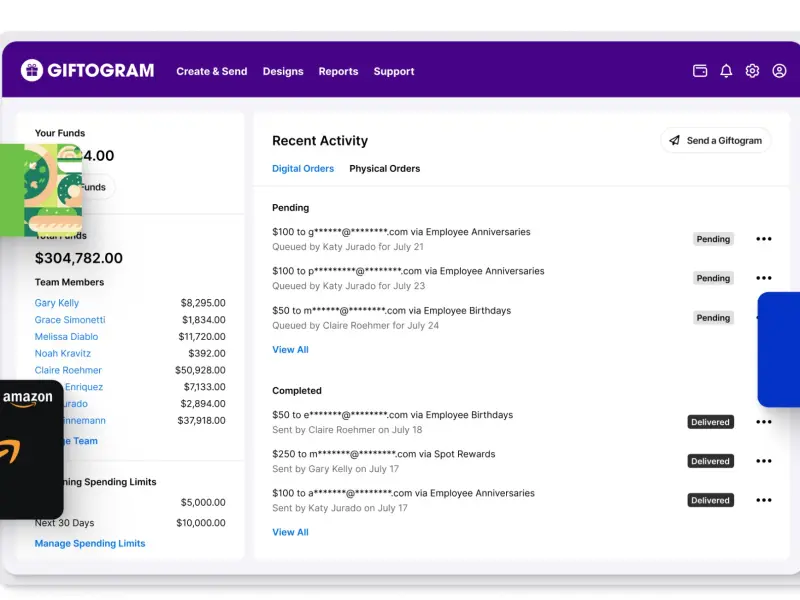Open notifications bell icon
800x600 pixels.
point(726,71)
